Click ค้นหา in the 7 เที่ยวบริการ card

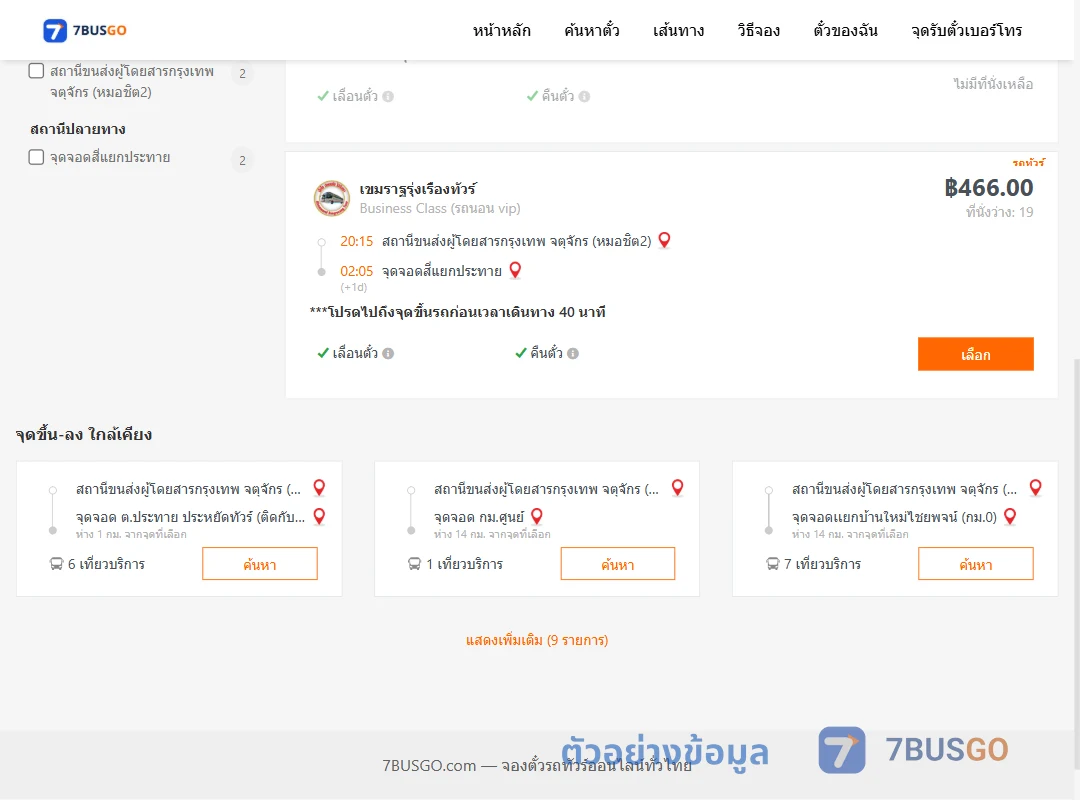pos(976,564)
